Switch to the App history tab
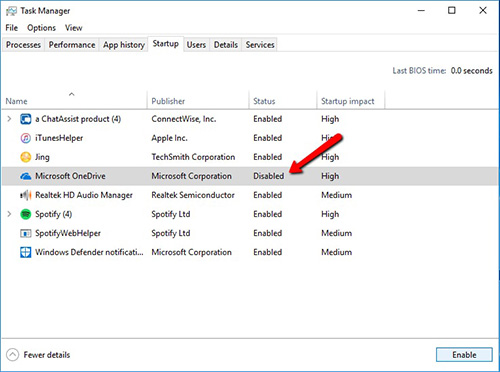 click(124, 45)
